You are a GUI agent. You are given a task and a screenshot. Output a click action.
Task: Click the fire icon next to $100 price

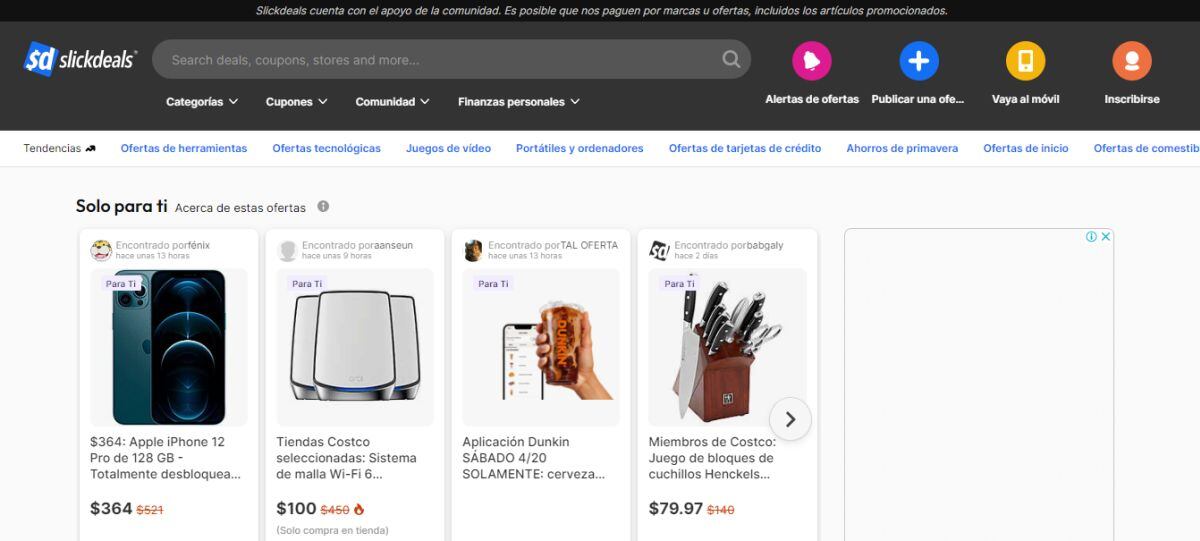coord(359,509)
